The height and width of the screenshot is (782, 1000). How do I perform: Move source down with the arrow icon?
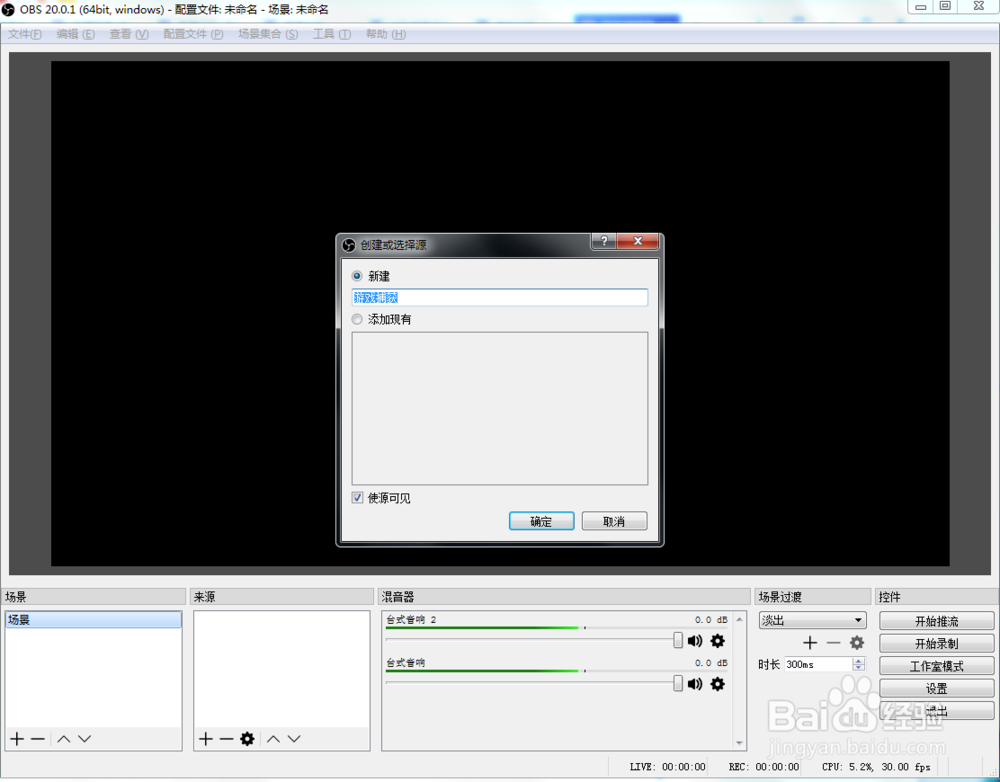pyautogui.click(x=294, y=739)
